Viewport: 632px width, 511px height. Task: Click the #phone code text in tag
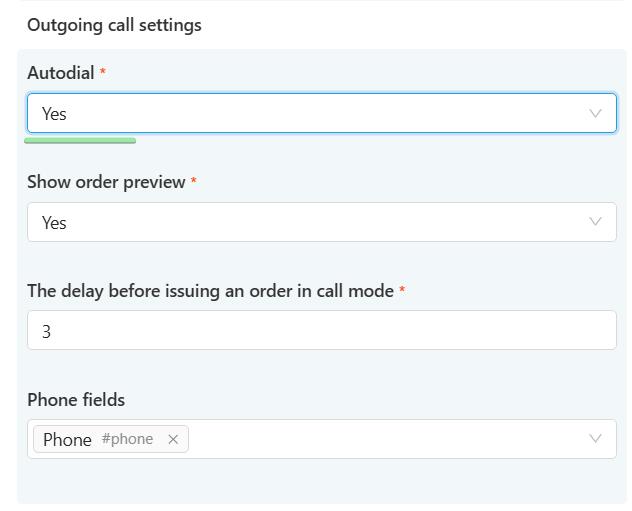tap(127, 439)
